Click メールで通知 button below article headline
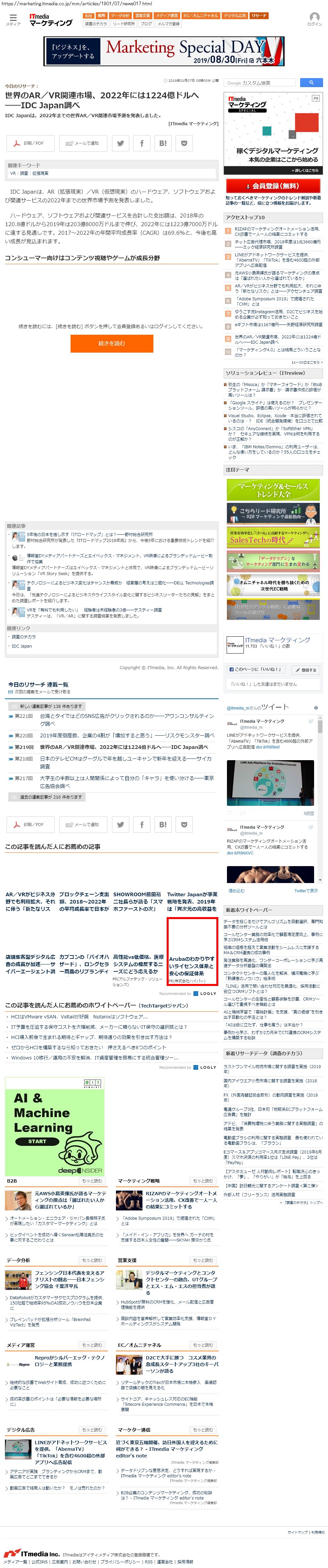The height and width of the screenshot is (1568, 328). 83,143
